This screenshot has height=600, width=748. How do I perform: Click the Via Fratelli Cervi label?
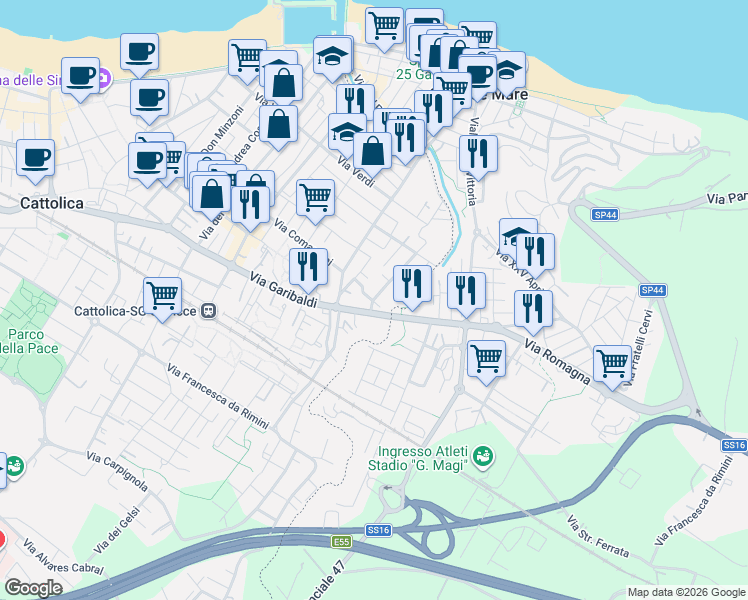[x=638, y=349]
